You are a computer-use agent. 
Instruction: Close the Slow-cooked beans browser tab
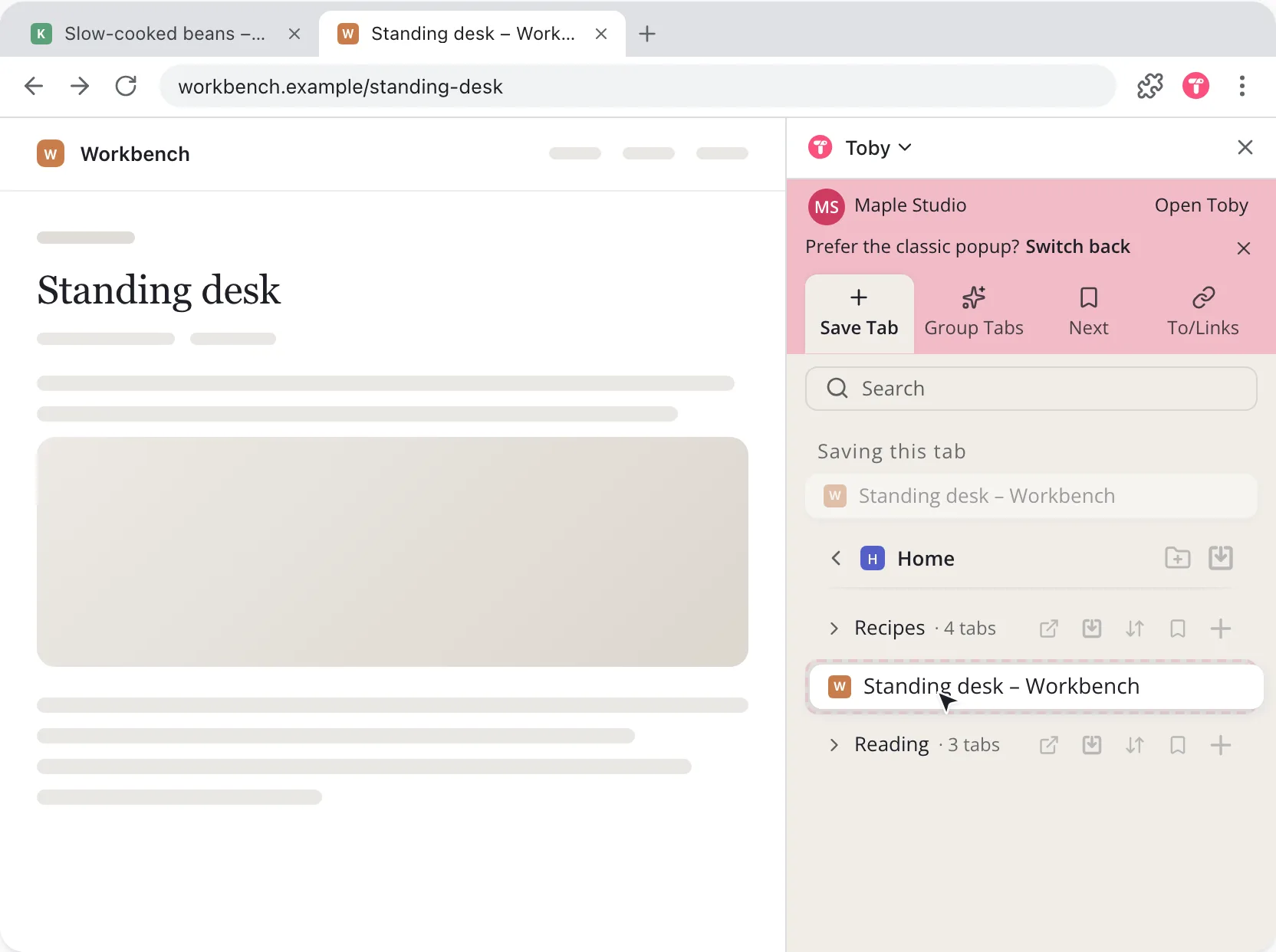click(x=294, y=34)
